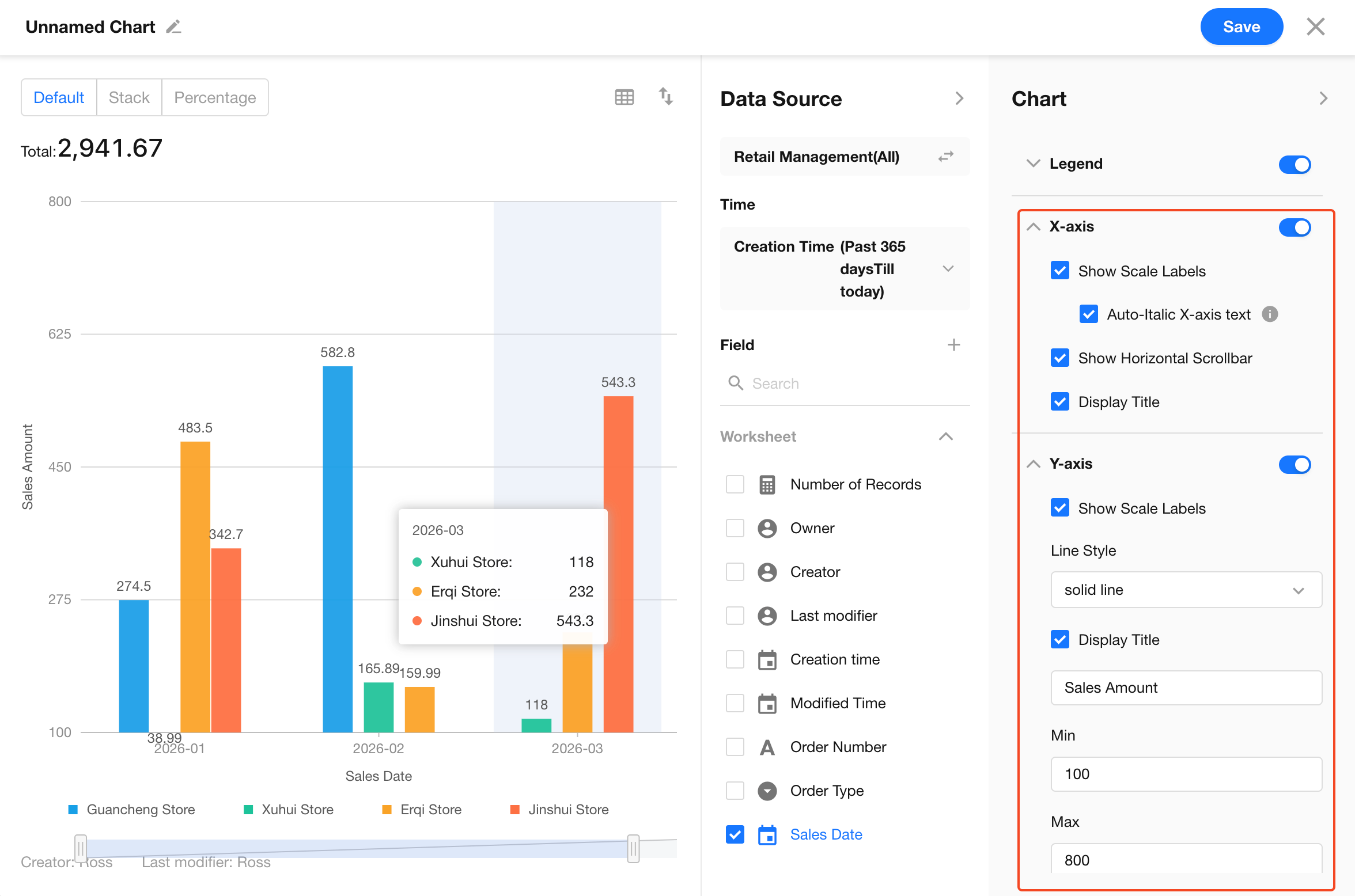
Task: Switch to the Percentage tab
Action: 215,98
